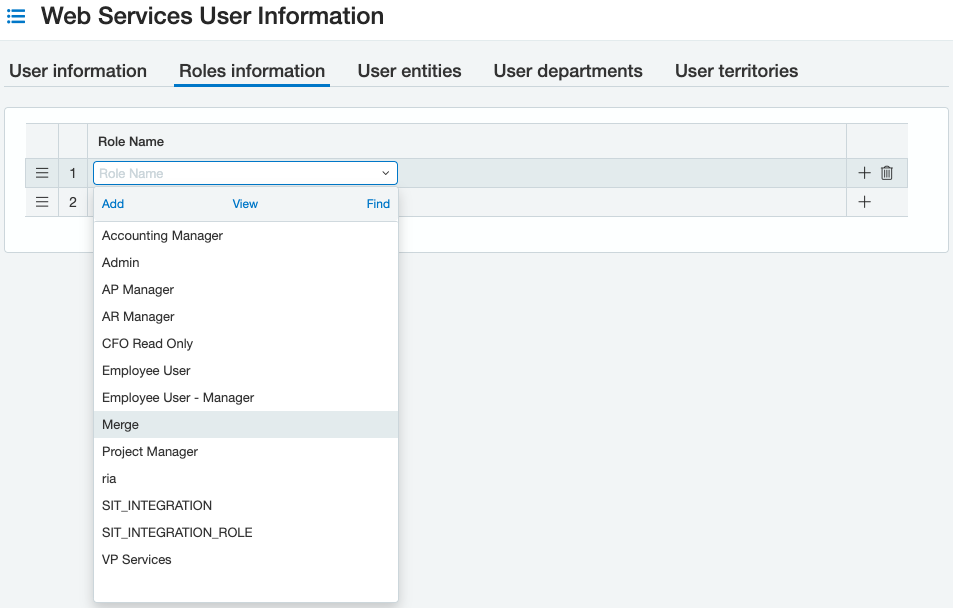Collapse the Role Name dropdown arrow
Viewport: 953px width, 608px height.
[x=386, y=173]
